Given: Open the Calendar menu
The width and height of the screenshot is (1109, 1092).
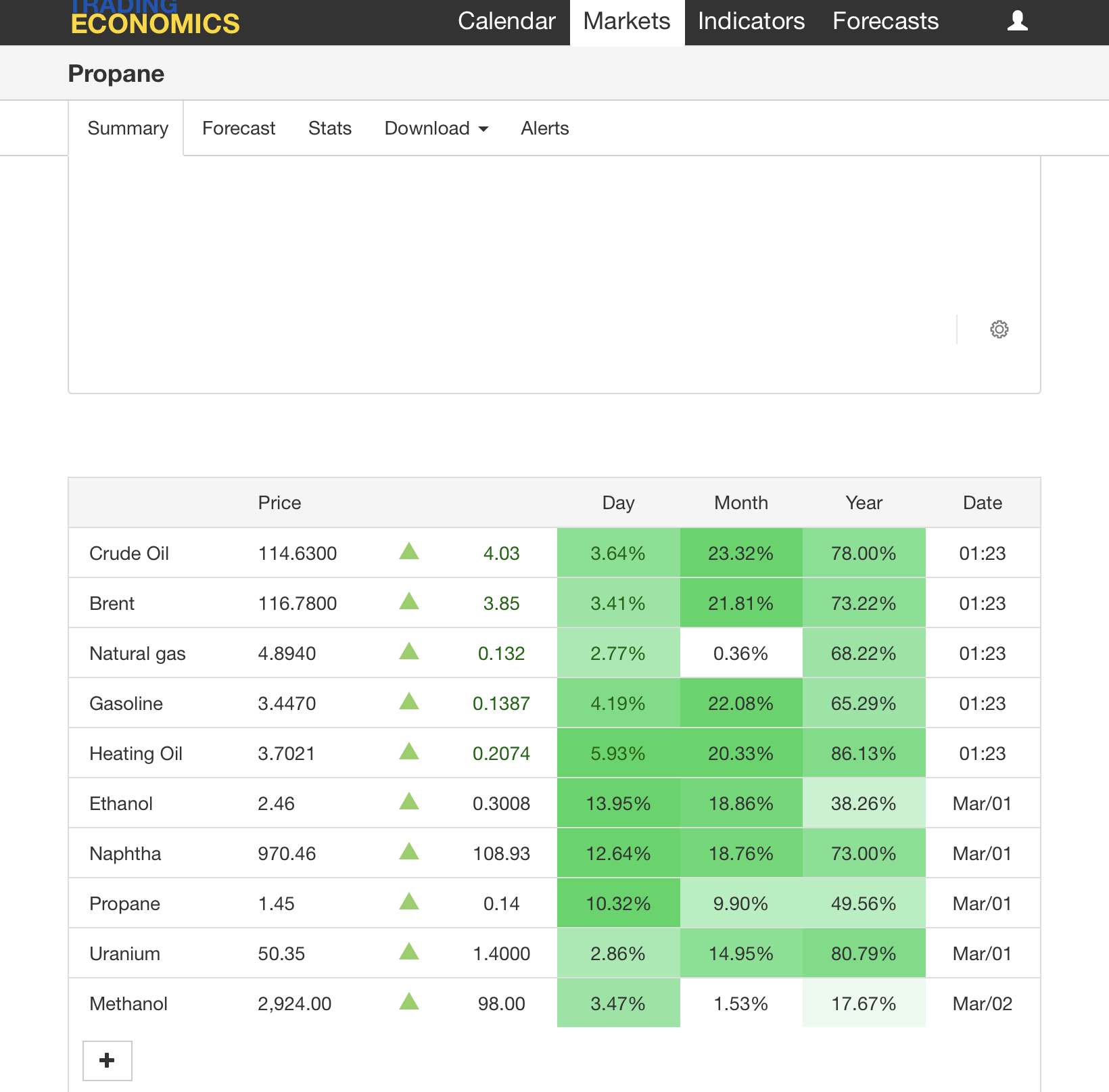Looking at the screenshot, I should (x=506, y=21).
